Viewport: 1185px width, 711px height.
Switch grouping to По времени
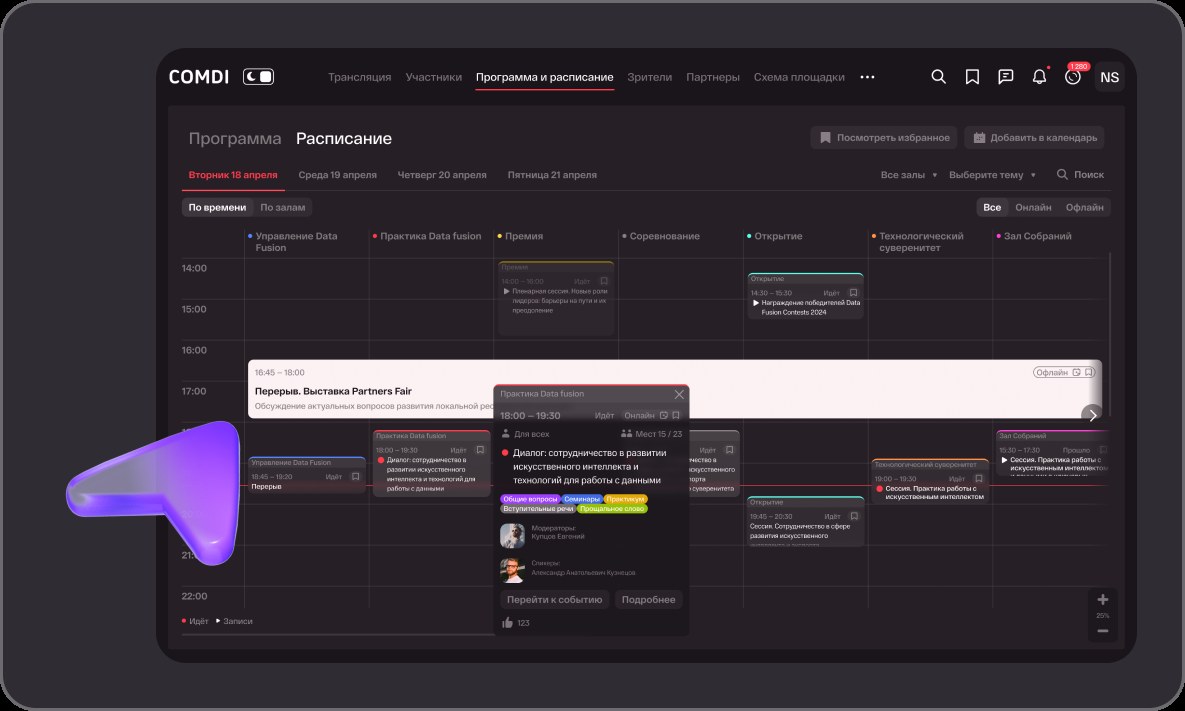coord(218,207)
